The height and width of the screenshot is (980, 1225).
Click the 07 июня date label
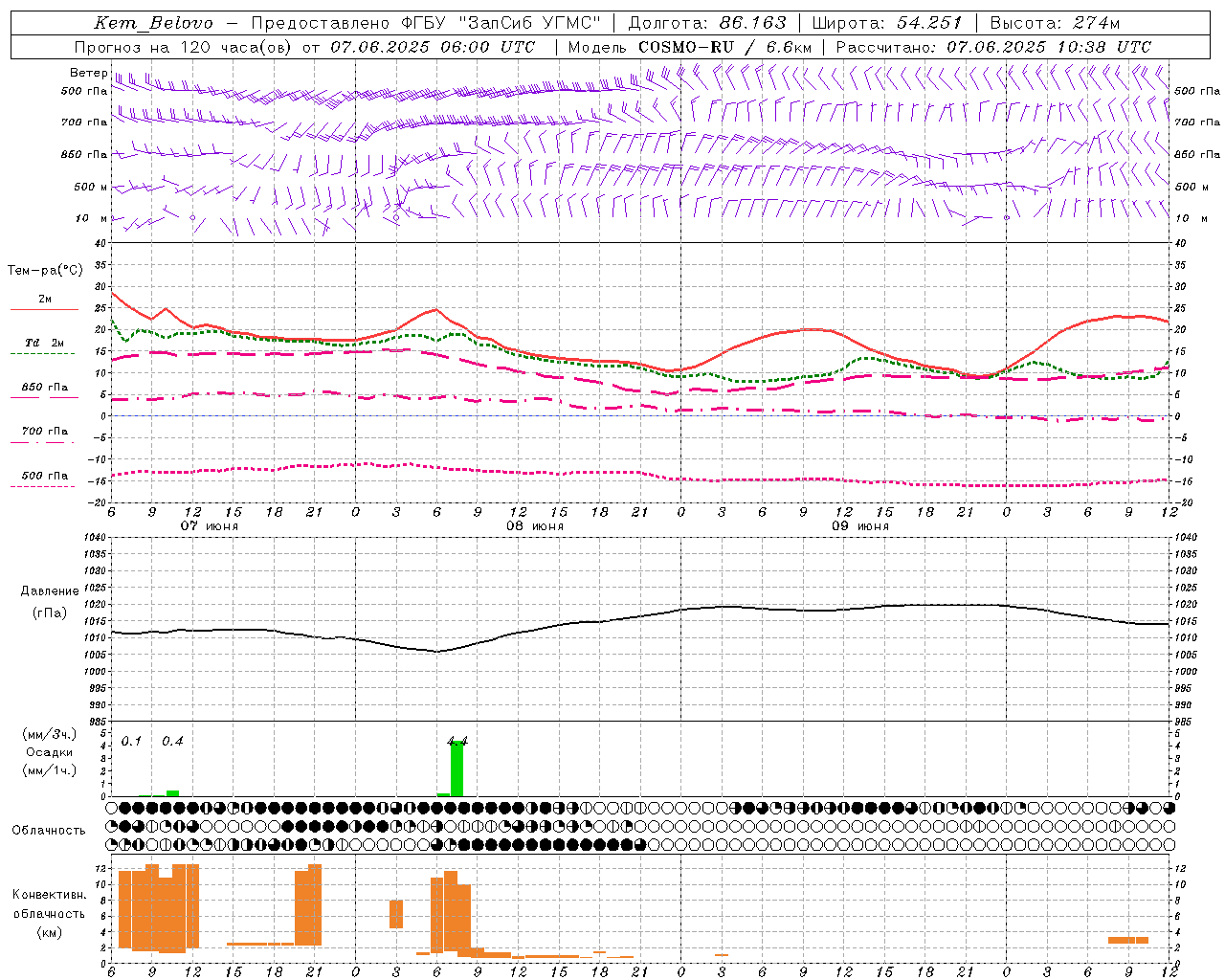210,526
